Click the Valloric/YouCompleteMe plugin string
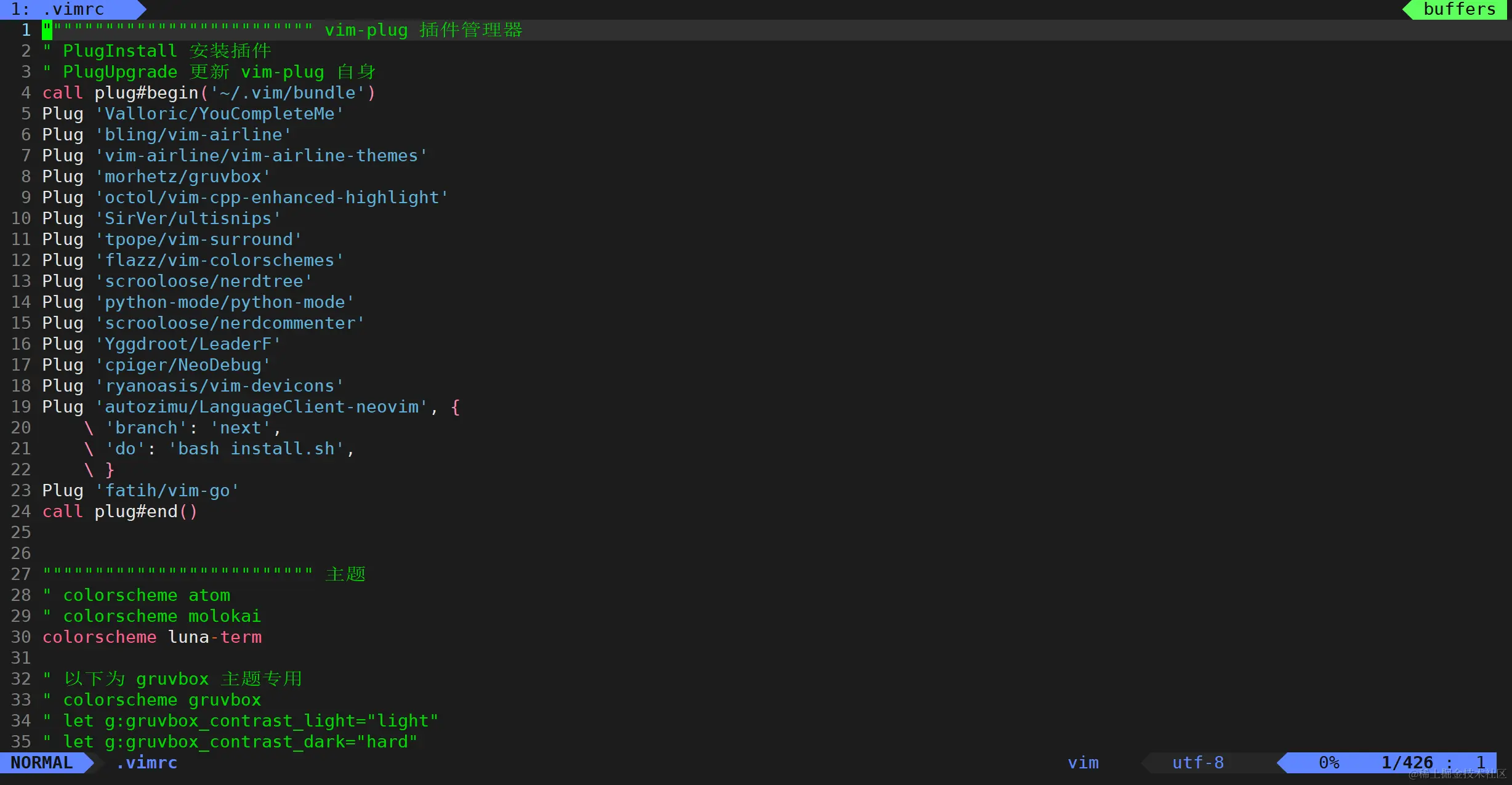The image size is (1512, 785). 219,114
